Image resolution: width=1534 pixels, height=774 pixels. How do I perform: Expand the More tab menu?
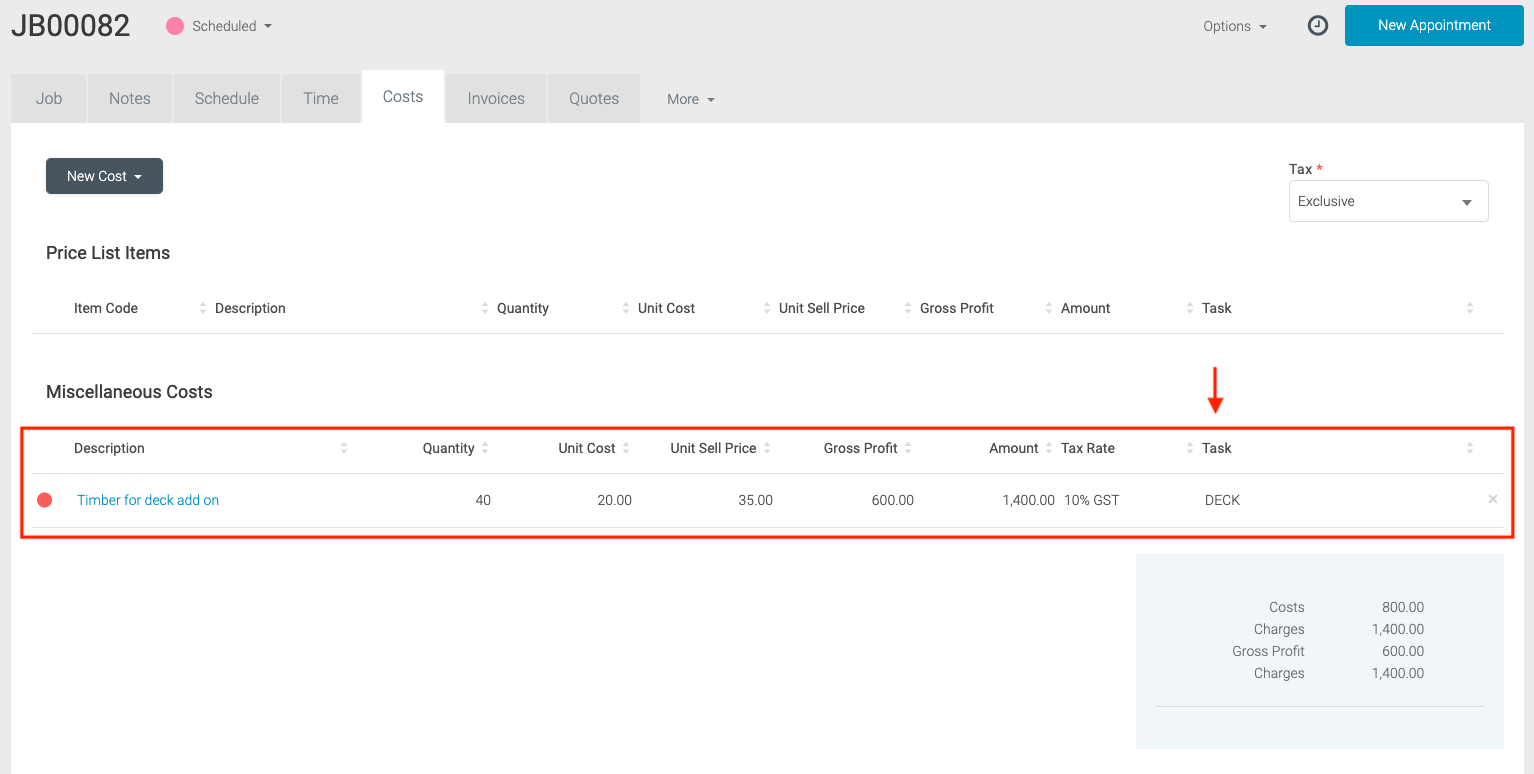pos(691,99)
